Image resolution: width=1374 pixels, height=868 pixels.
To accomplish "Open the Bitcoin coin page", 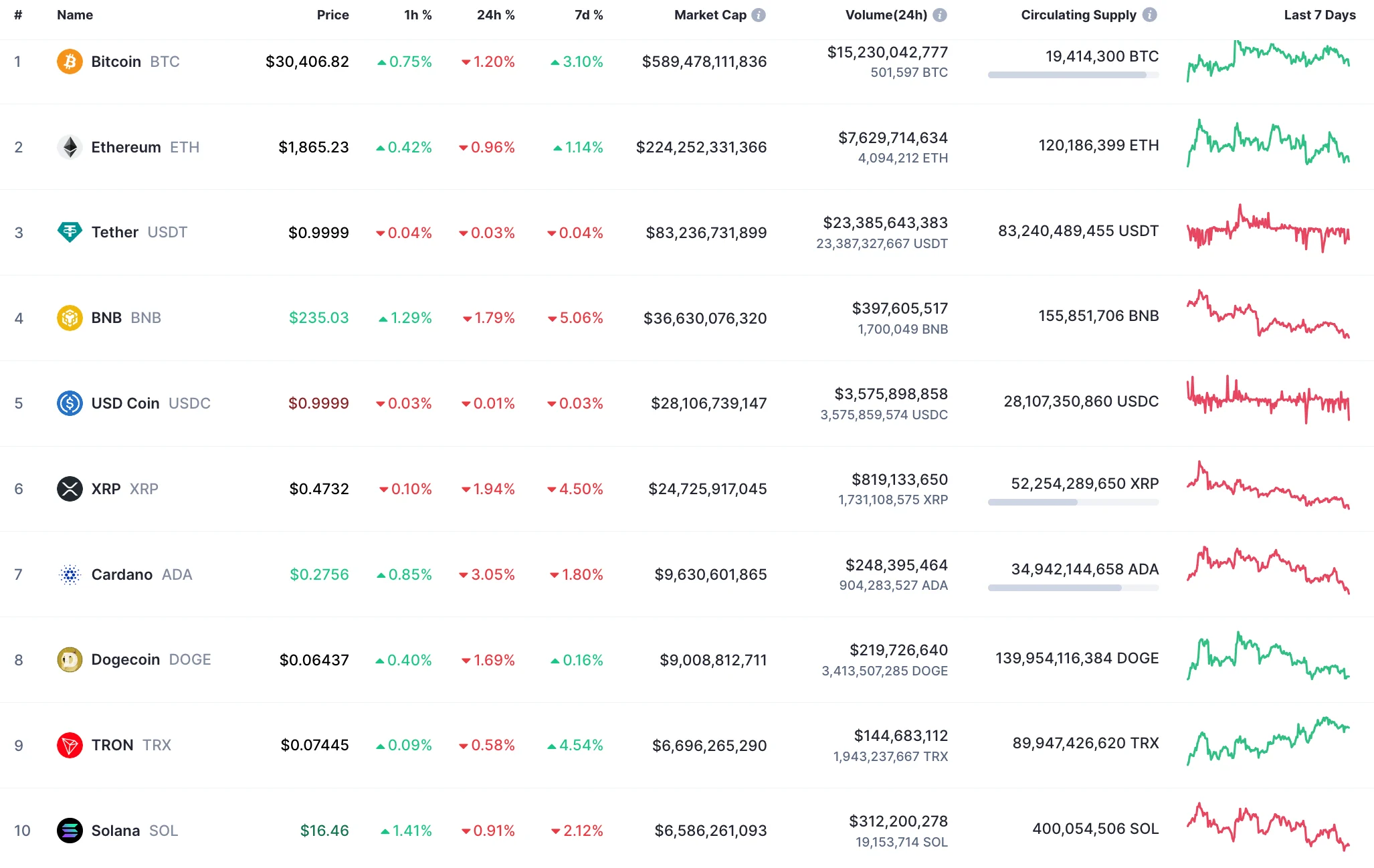I will (x=116, y=61).
